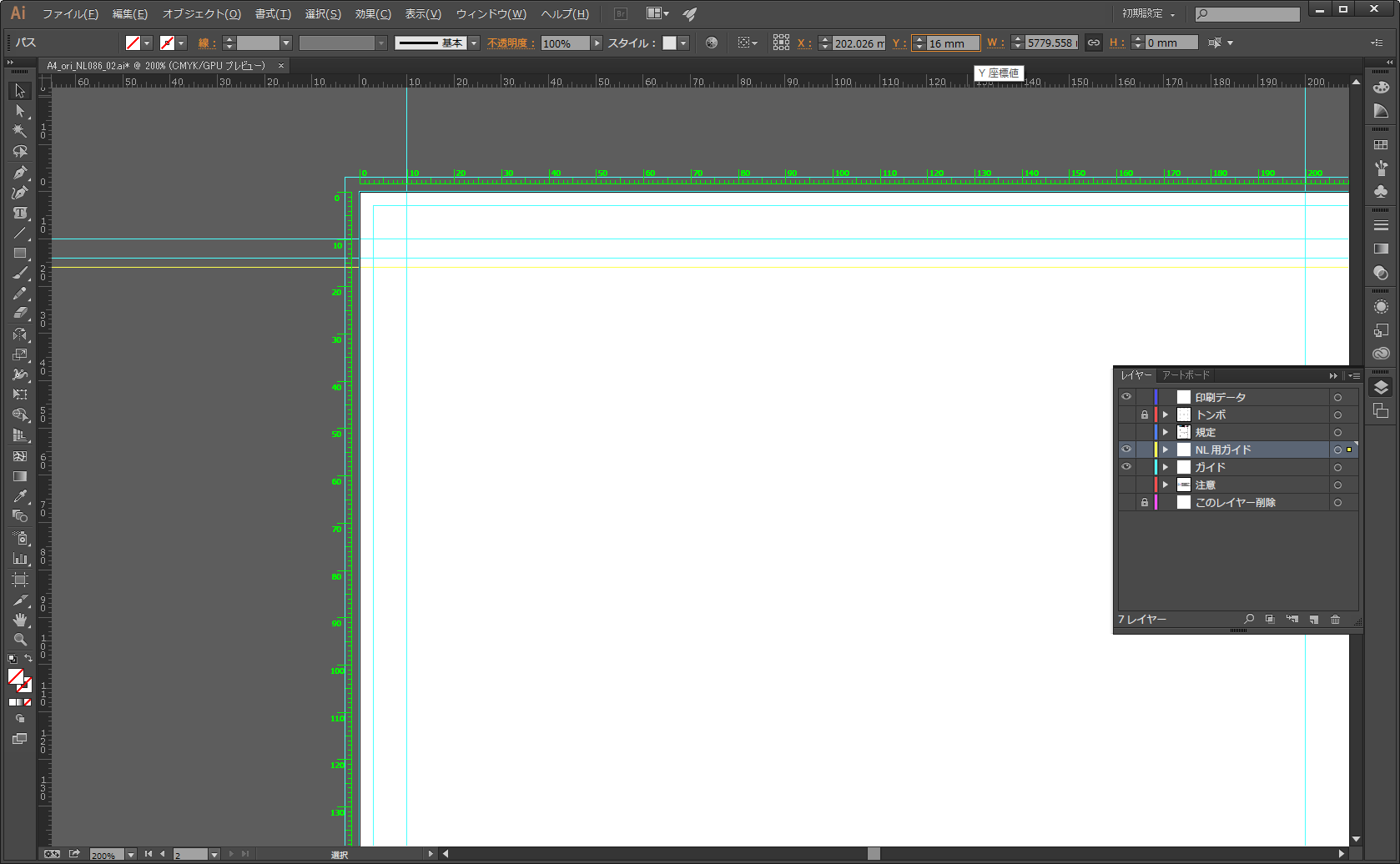1400x864 pixels.
Task: Select the Gradient tool
Action: coord(20,476)
